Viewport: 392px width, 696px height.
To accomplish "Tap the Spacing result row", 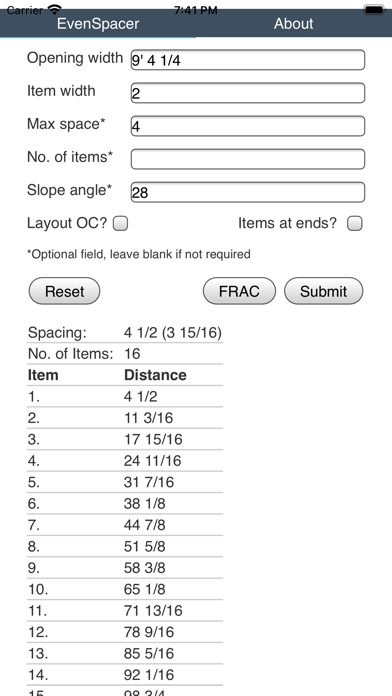I will pos(125,332).
